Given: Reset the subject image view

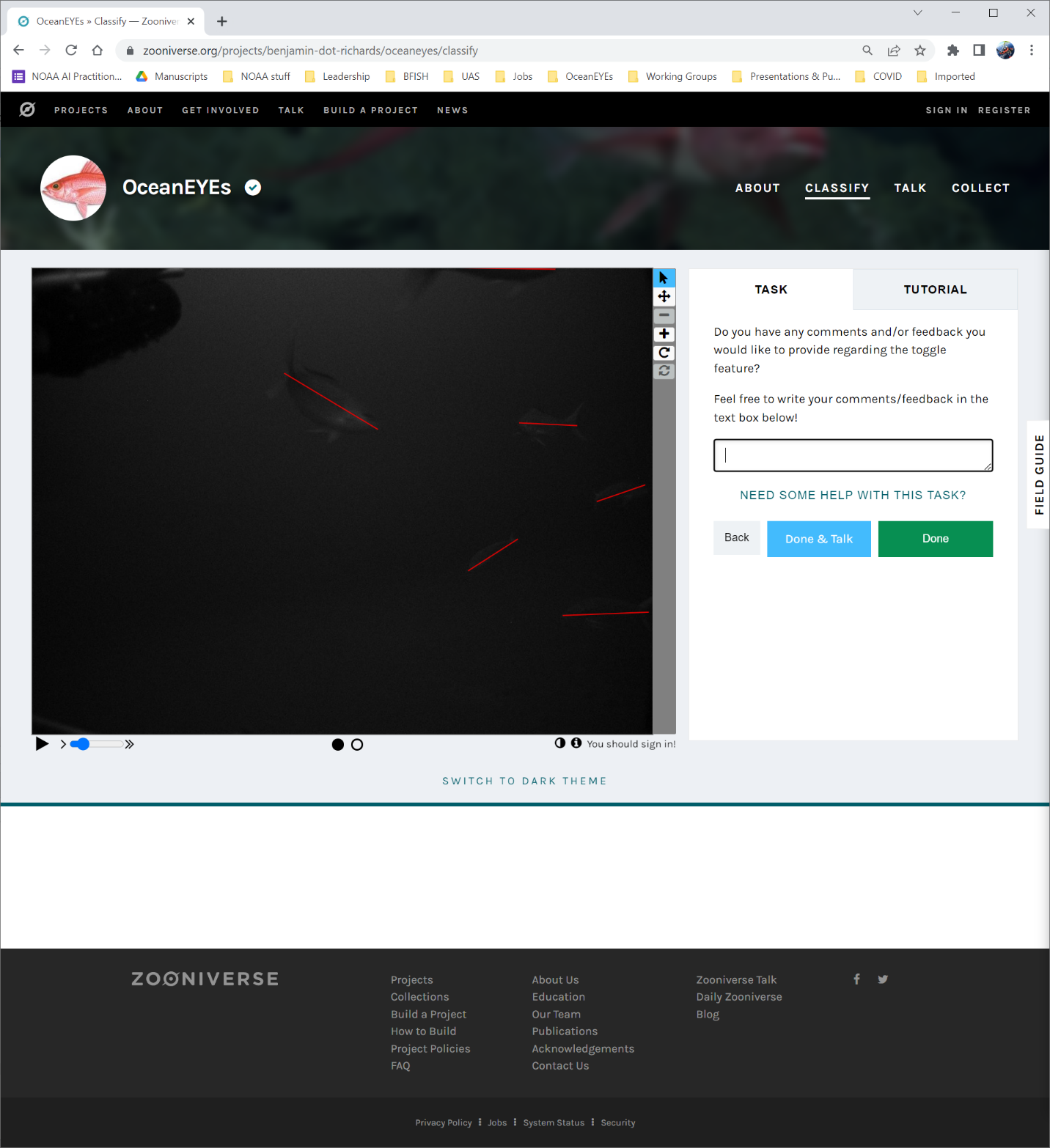Looking at the screenshot, I should pyautogui.click(x=664, y=371).
